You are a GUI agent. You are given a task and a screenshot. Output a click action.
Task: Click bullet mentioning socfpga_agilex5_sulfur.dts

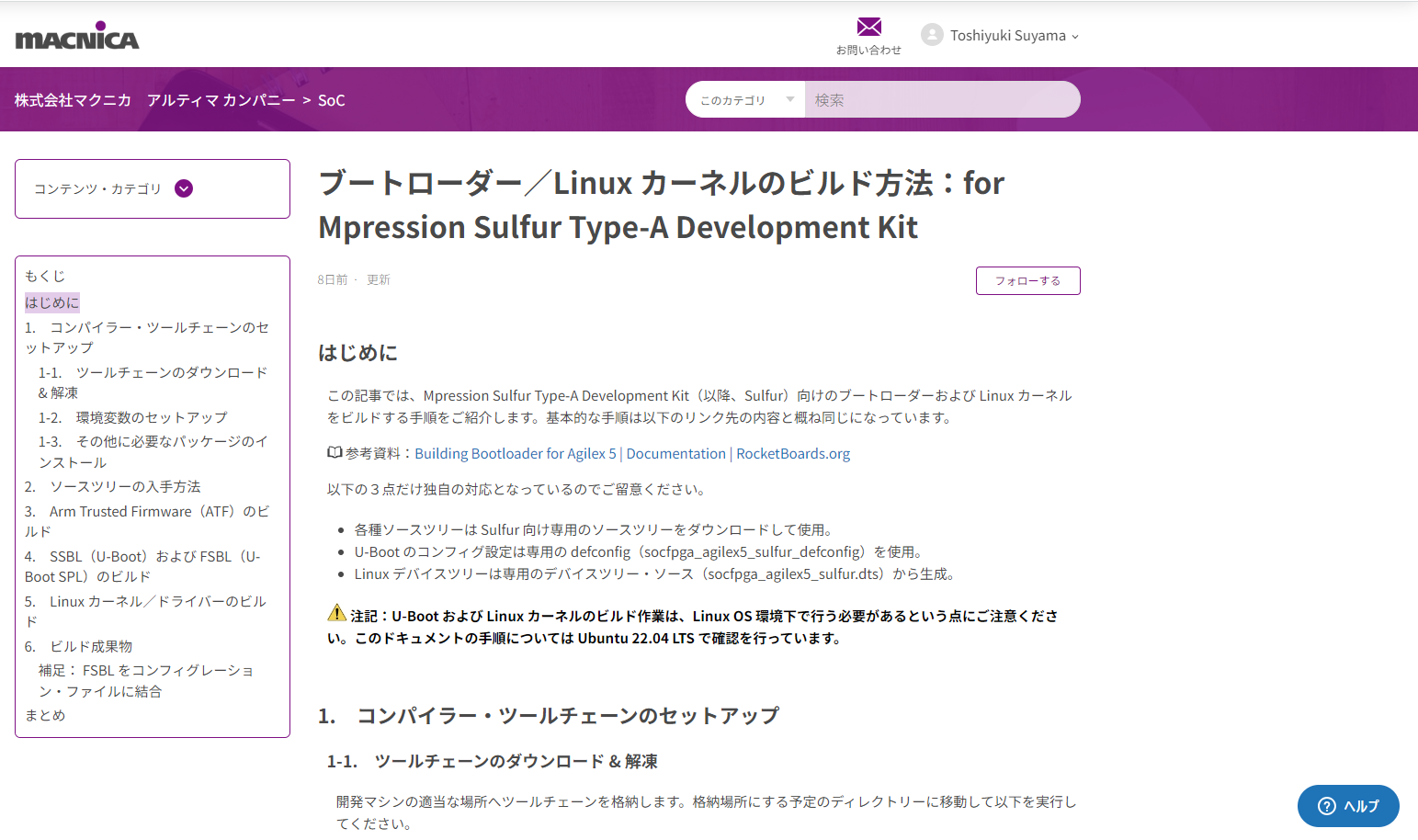(655, 573)
